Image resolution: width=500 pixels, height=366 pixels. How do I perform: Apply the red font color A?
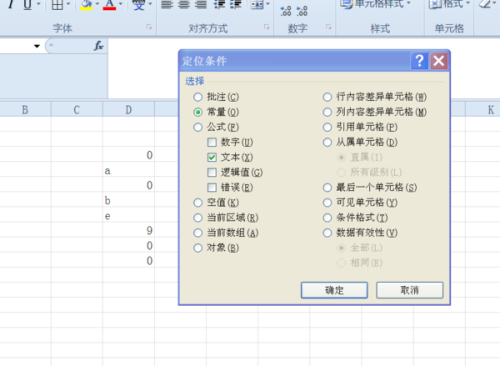point(109,5)
